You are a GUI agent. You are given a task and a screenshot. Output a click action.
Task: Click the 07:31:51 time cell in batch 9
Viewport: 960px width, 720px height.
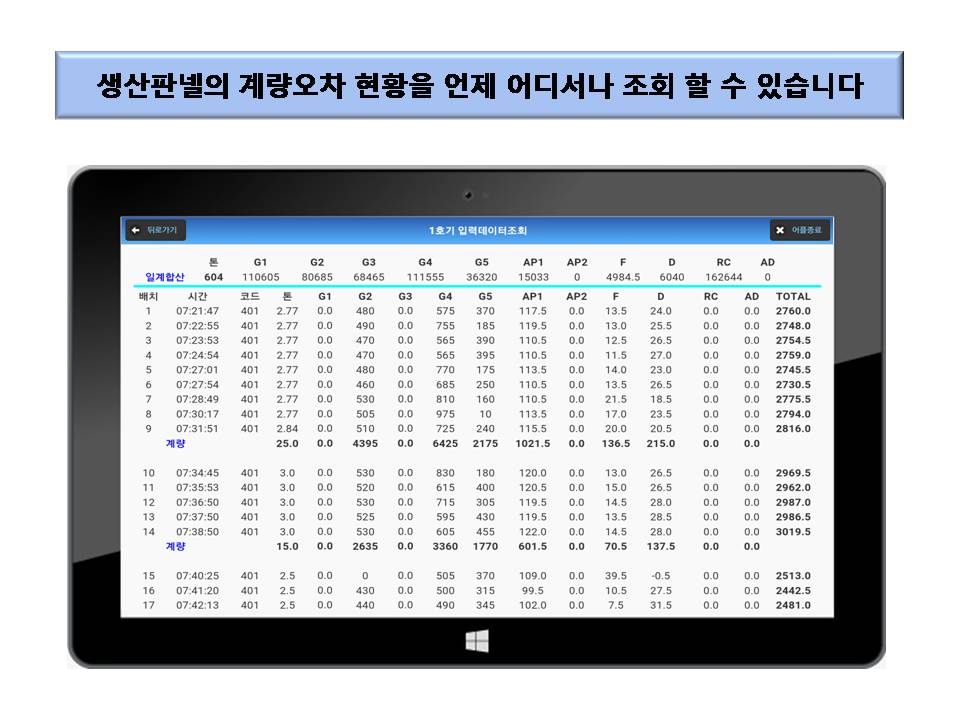tap(197, 429)
